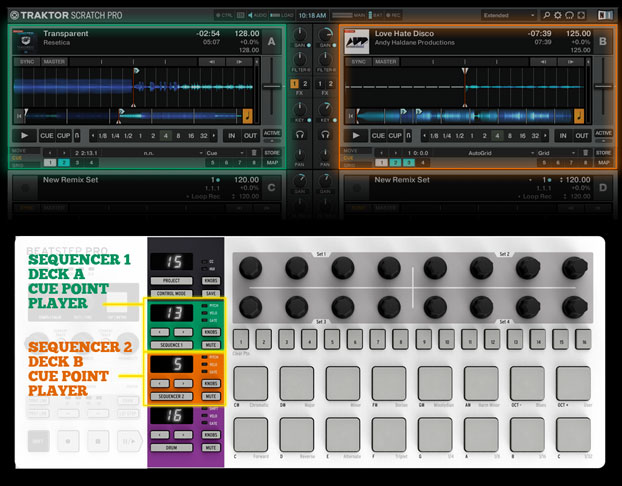Toggle flux mode on Deck B
622x486 pixels.
tap(408, 136)
